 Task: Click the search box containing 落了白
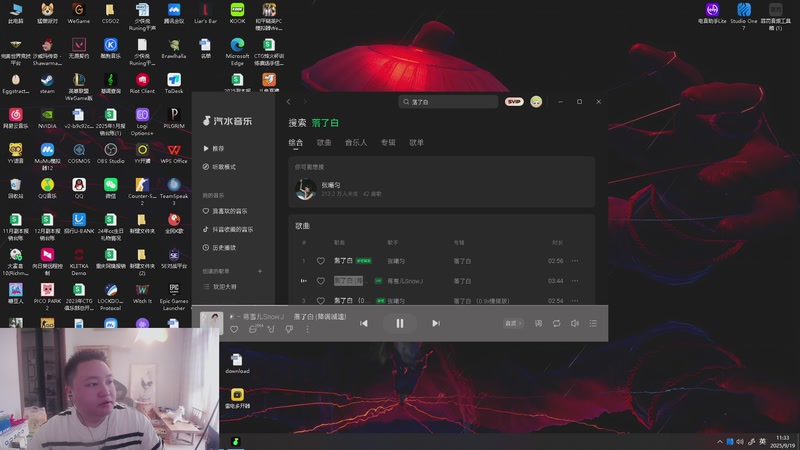pos(448,102)
